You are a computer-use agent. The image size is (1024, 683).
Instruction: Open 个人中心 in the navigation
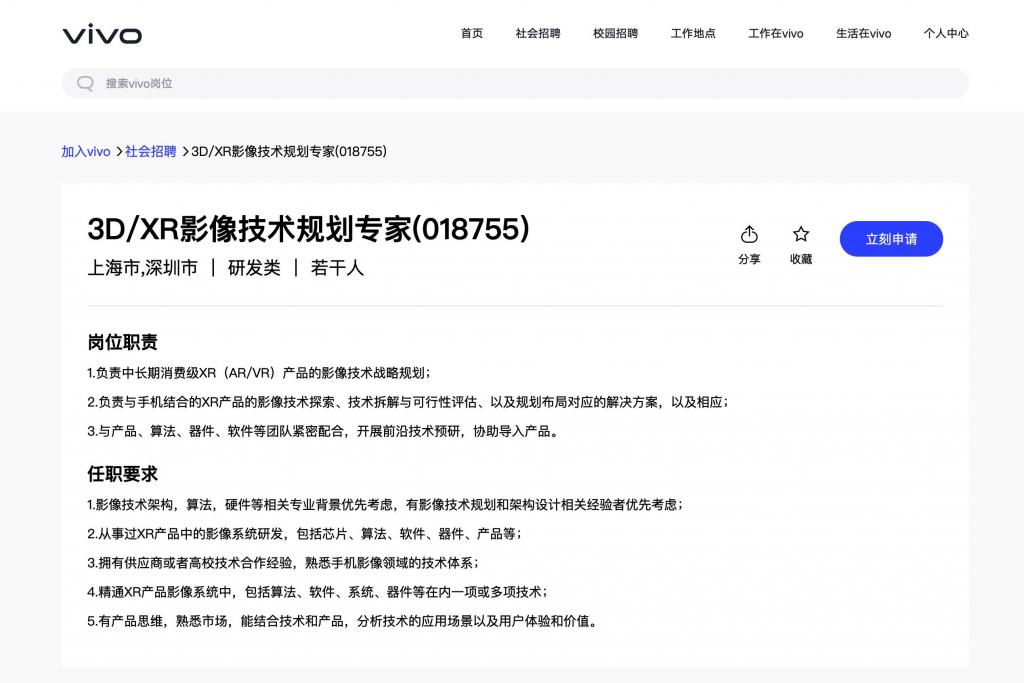click(946, 33)
